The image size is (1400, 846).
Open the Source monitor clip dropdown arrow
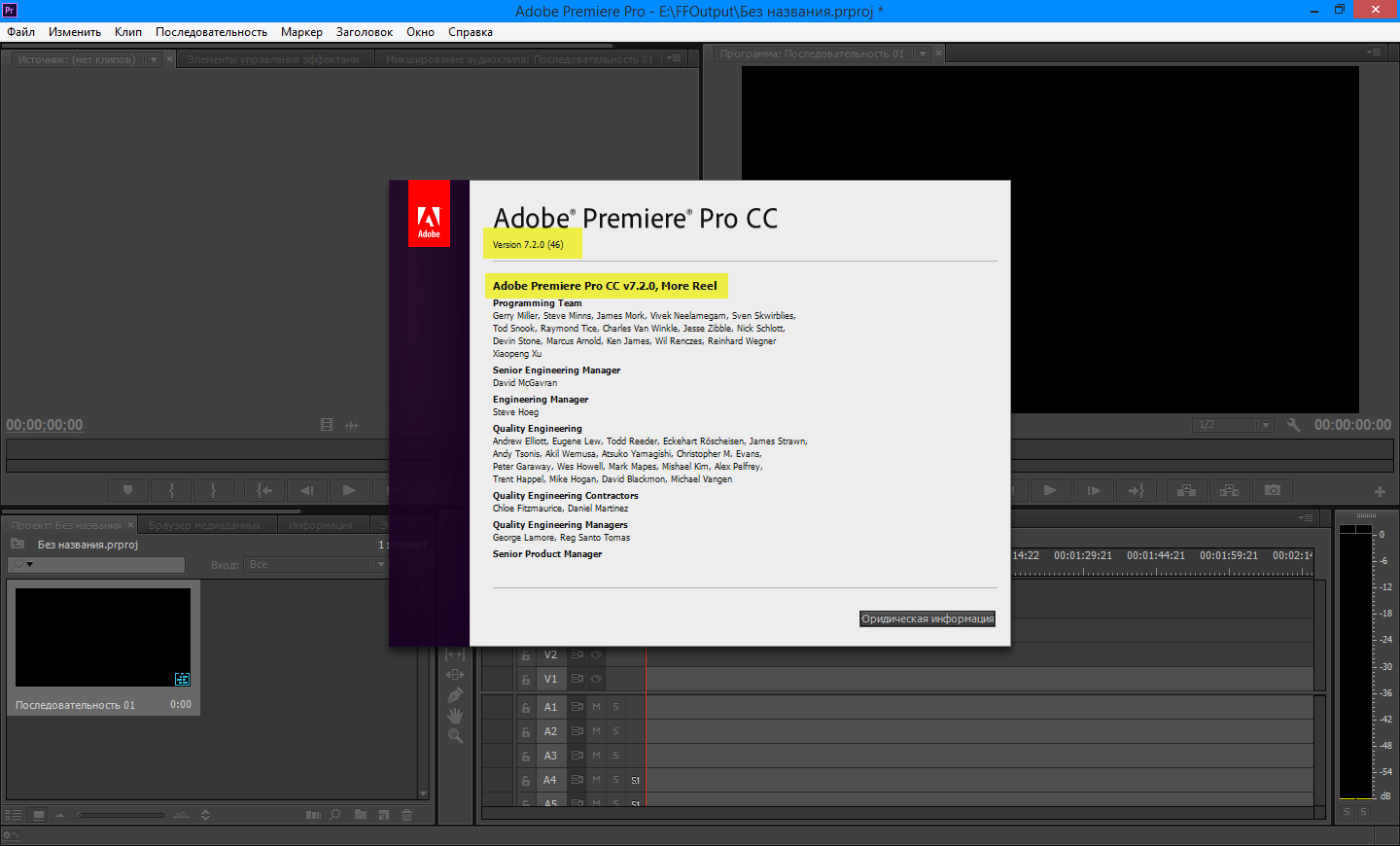tap(153, 59)
